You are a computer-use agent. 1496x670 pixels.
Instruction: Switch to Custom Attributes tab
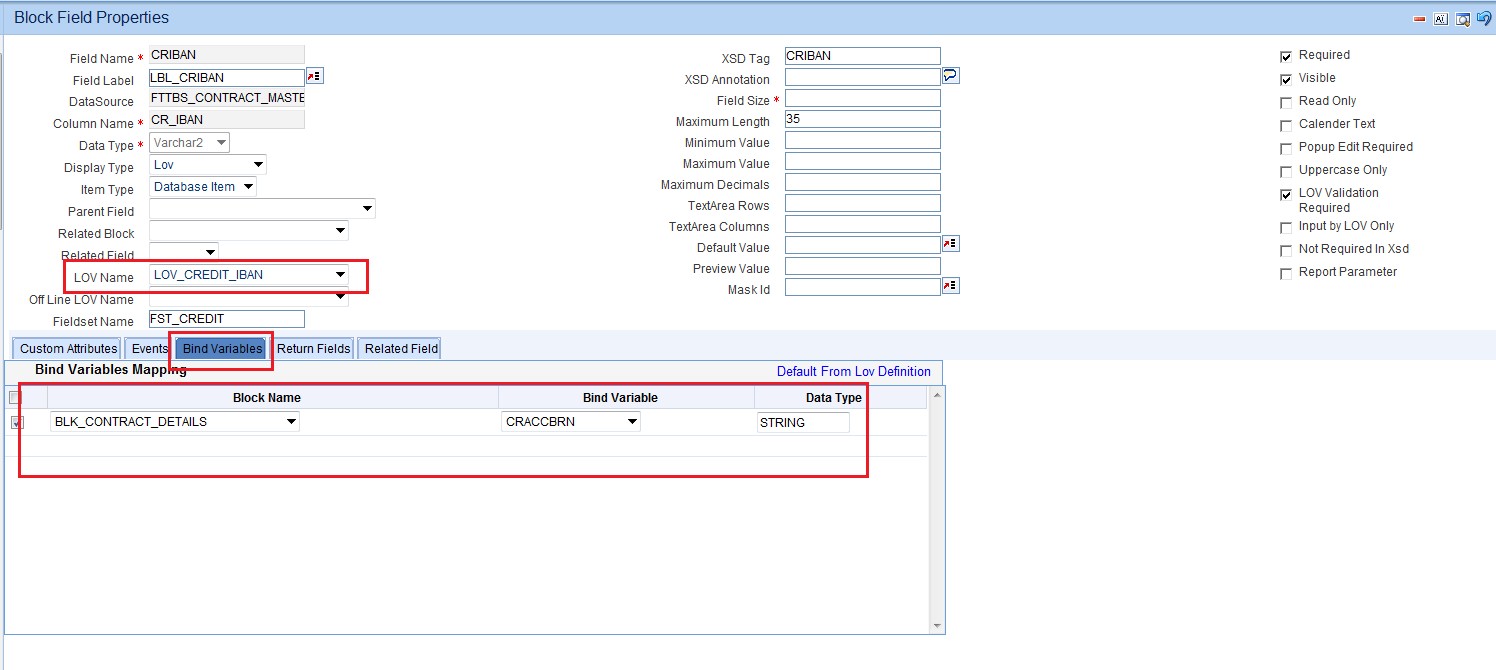tap(68, 349)
